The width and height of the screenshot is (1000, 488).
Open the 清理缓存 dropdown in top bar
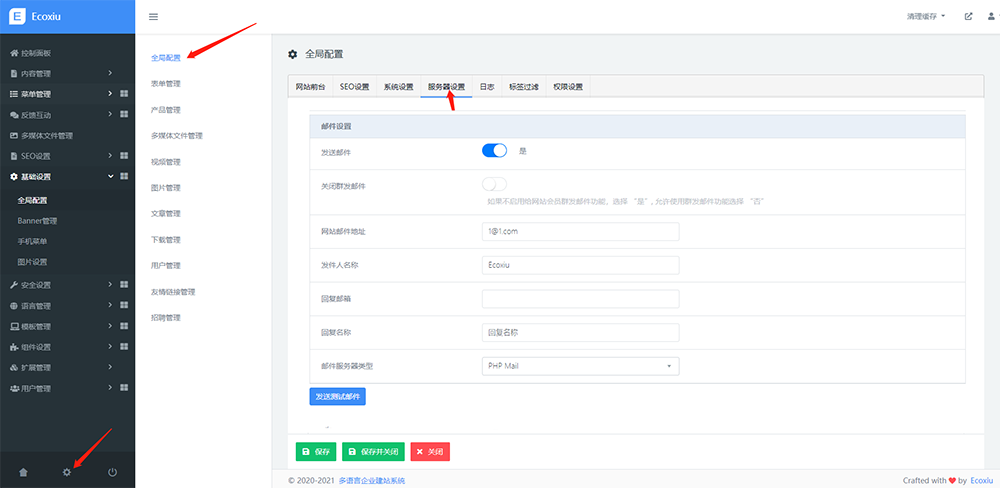tap(926, 17)
